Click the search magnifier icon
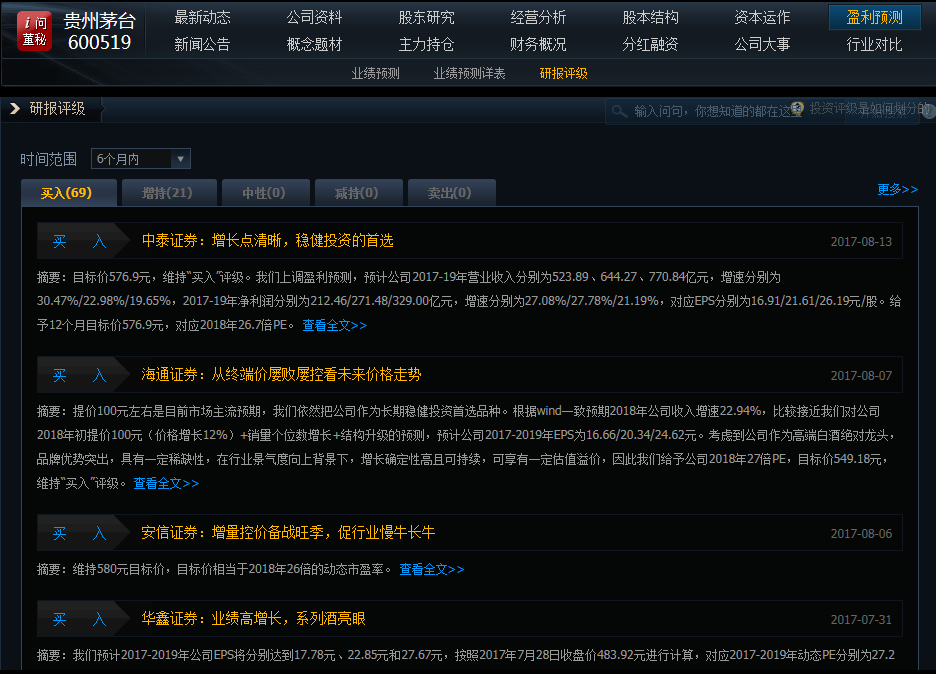 pyautogui.click(x=619, y=111)
